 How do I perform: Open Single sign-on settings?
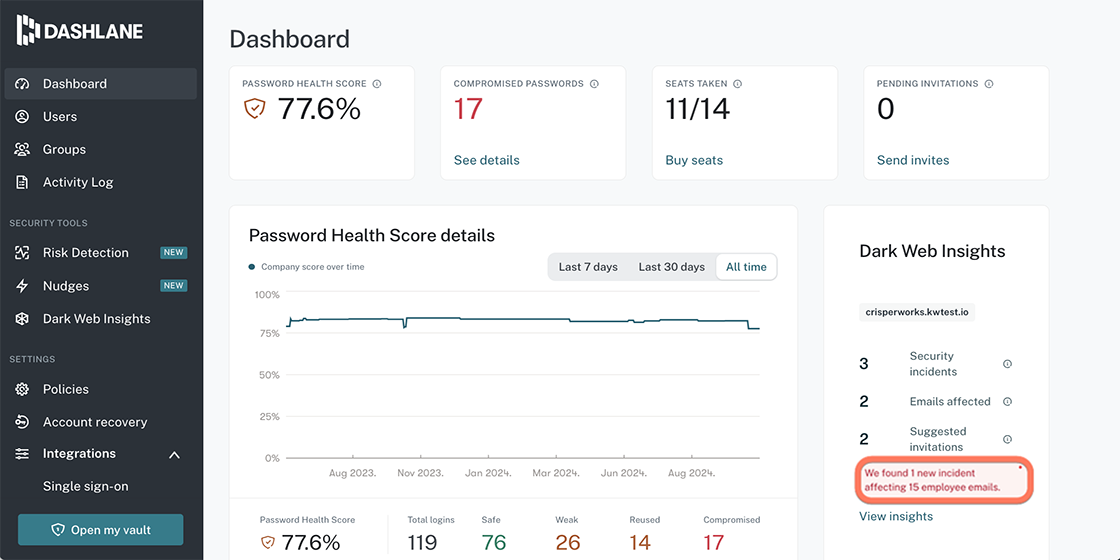pos(86,486)
